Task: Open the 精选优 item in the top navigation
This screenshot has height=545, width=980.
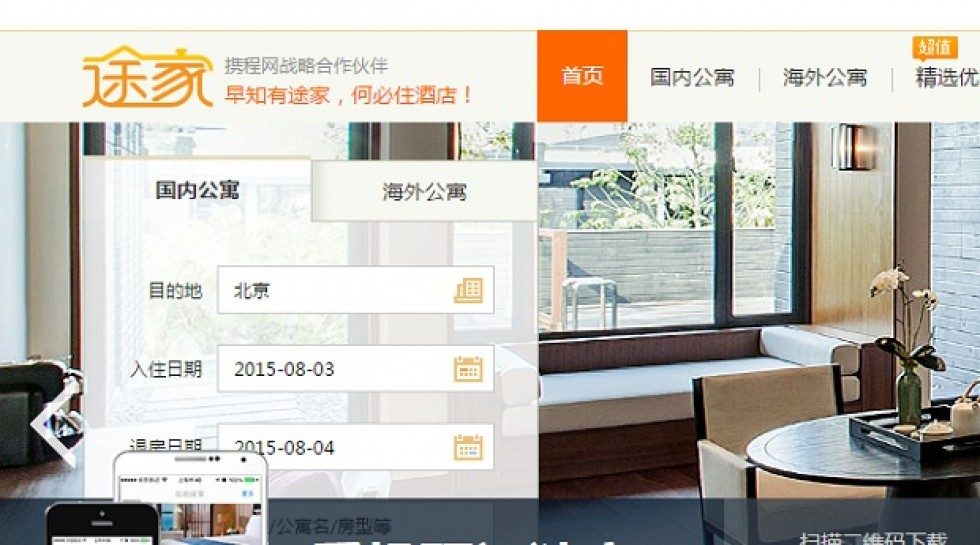Action: pyautogui.click(x=947, y=79)
